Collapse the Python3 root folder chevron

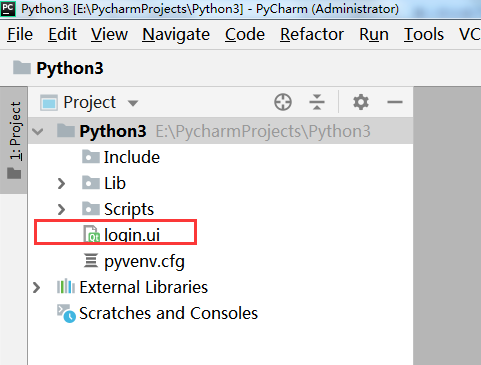(38, 131)
